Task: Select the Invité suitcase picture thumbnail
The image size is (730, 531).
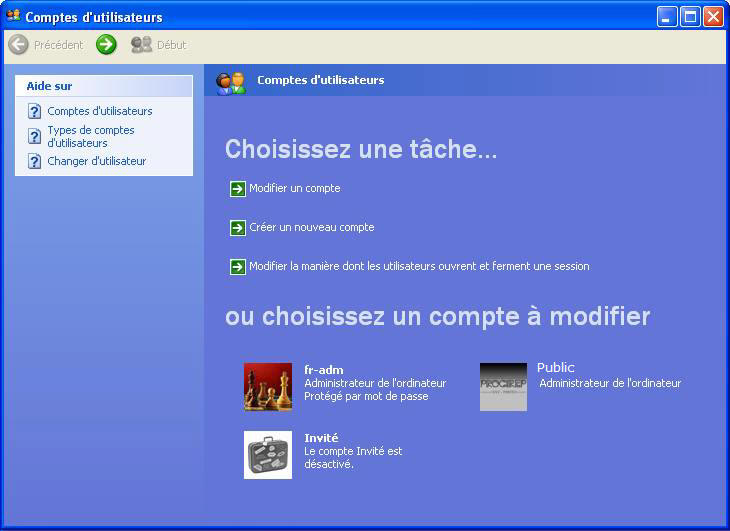Action: (x=268, y=455)
